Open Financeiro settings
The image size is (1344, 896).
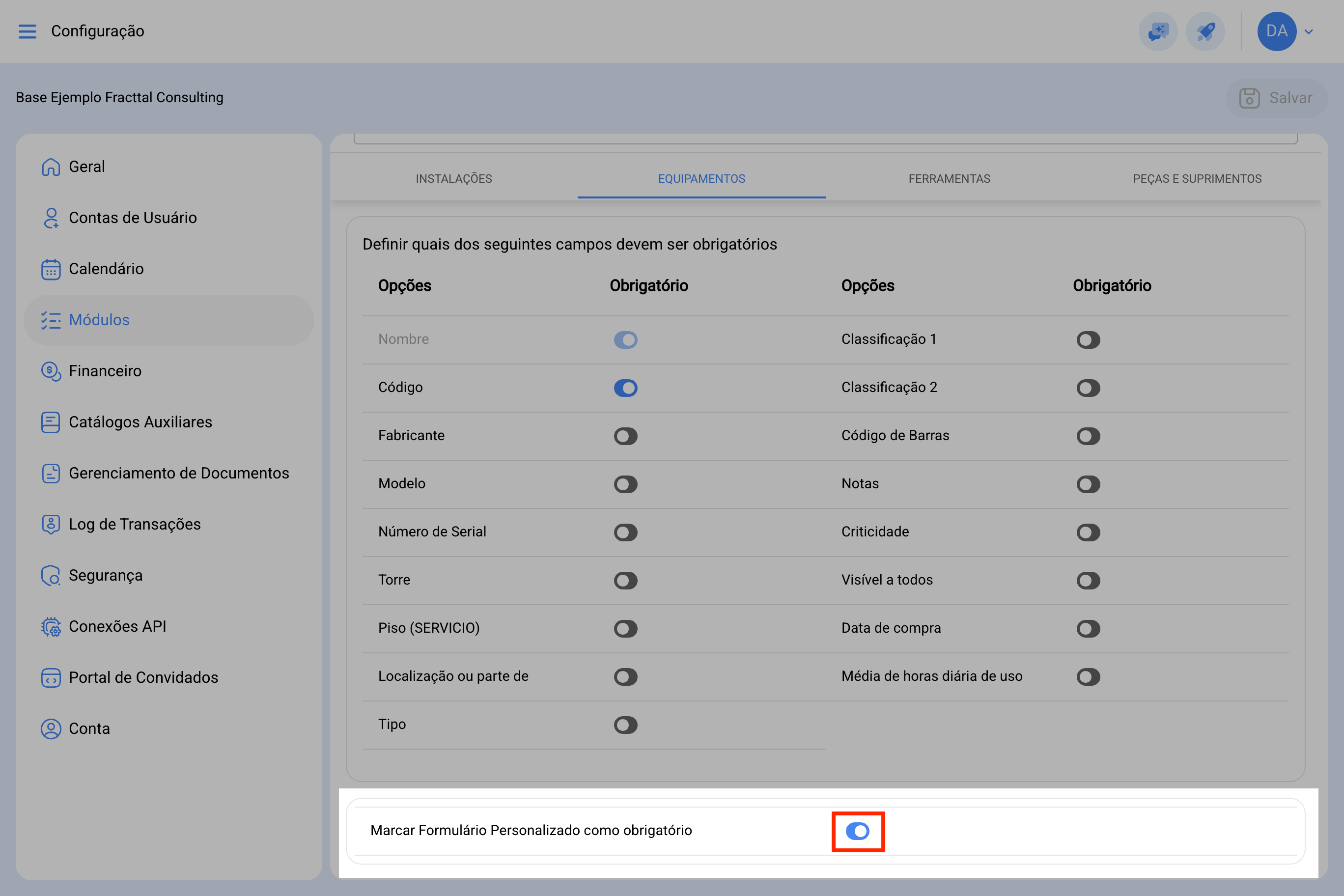click(x=168, y=371)
